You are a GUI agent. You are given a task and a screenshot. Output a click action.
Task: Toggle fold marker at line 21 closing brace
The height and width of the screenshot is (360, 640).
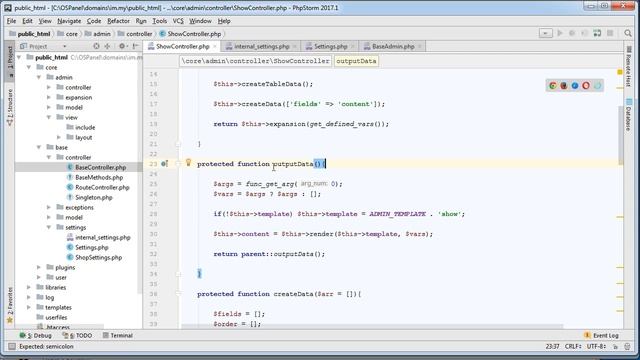pyautogui.click(x=178, y=144)
